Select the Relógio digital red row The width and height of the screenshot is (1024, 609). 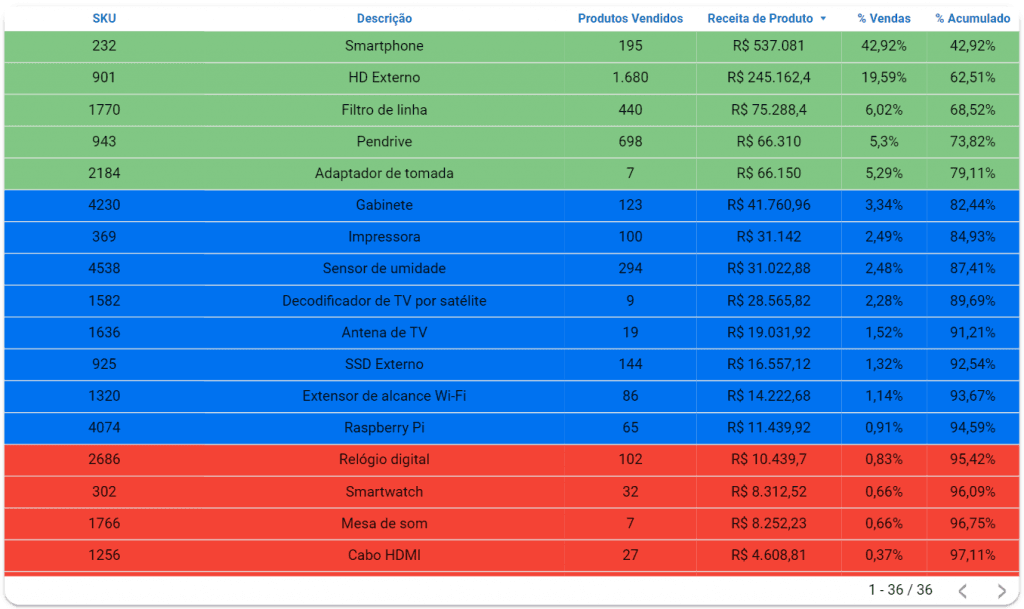pyautogui.click(x=384, y=460)
